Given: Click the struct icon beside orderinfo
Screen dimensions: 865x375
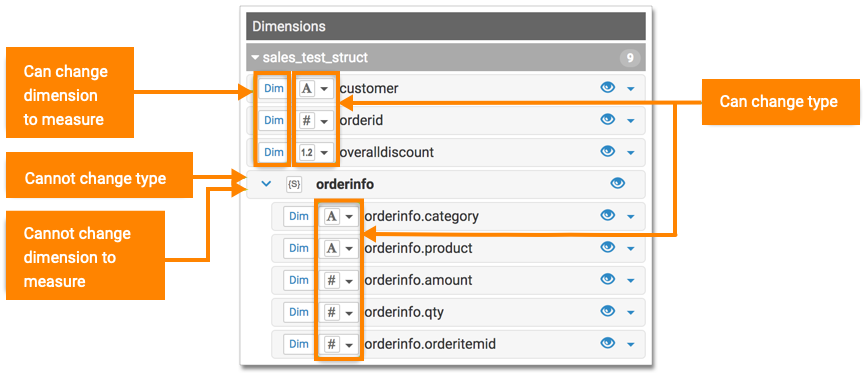Looking at the screenshot, I should point(294,185).
